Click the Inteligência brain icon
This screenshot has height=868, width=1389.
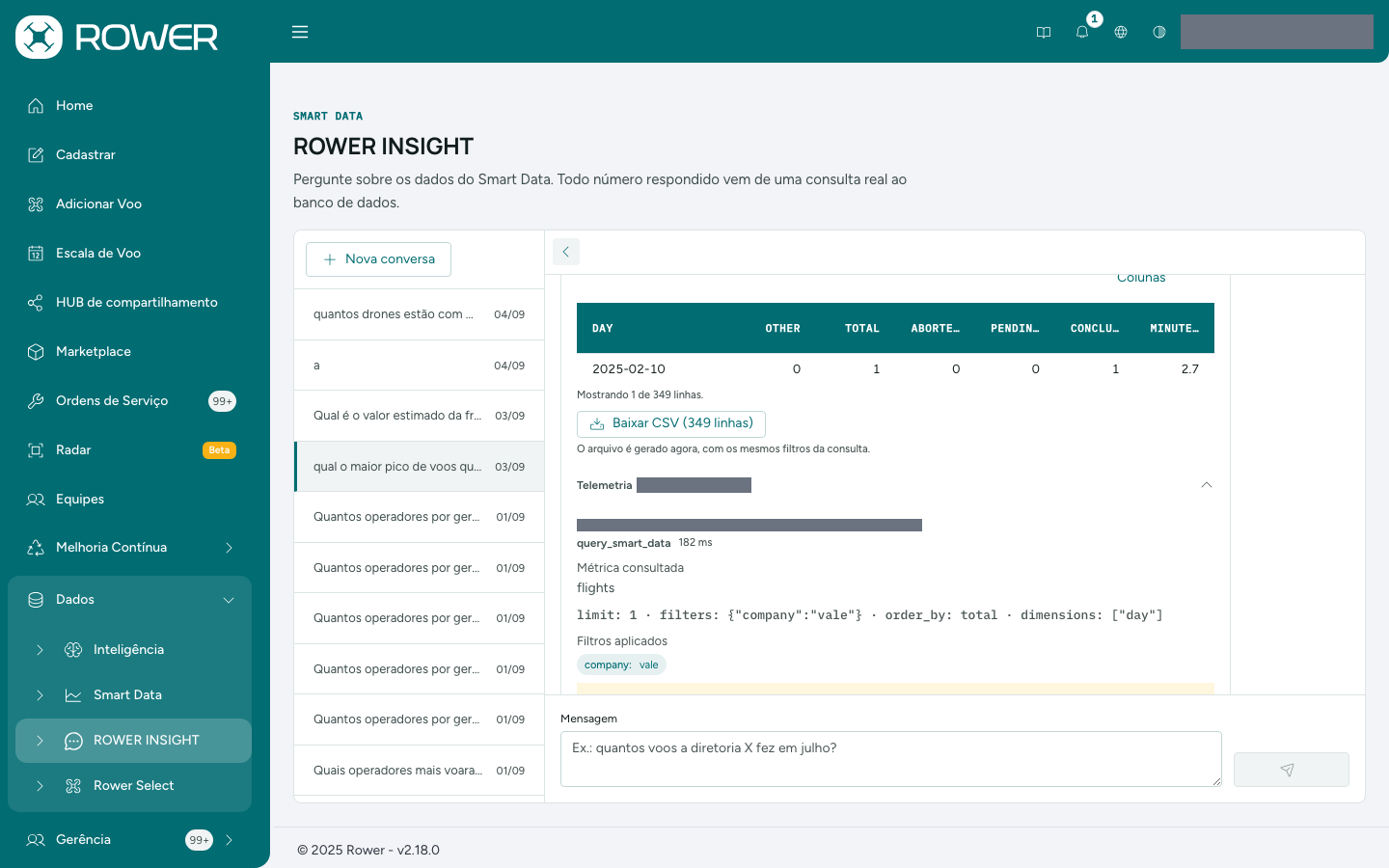[73, 649]
